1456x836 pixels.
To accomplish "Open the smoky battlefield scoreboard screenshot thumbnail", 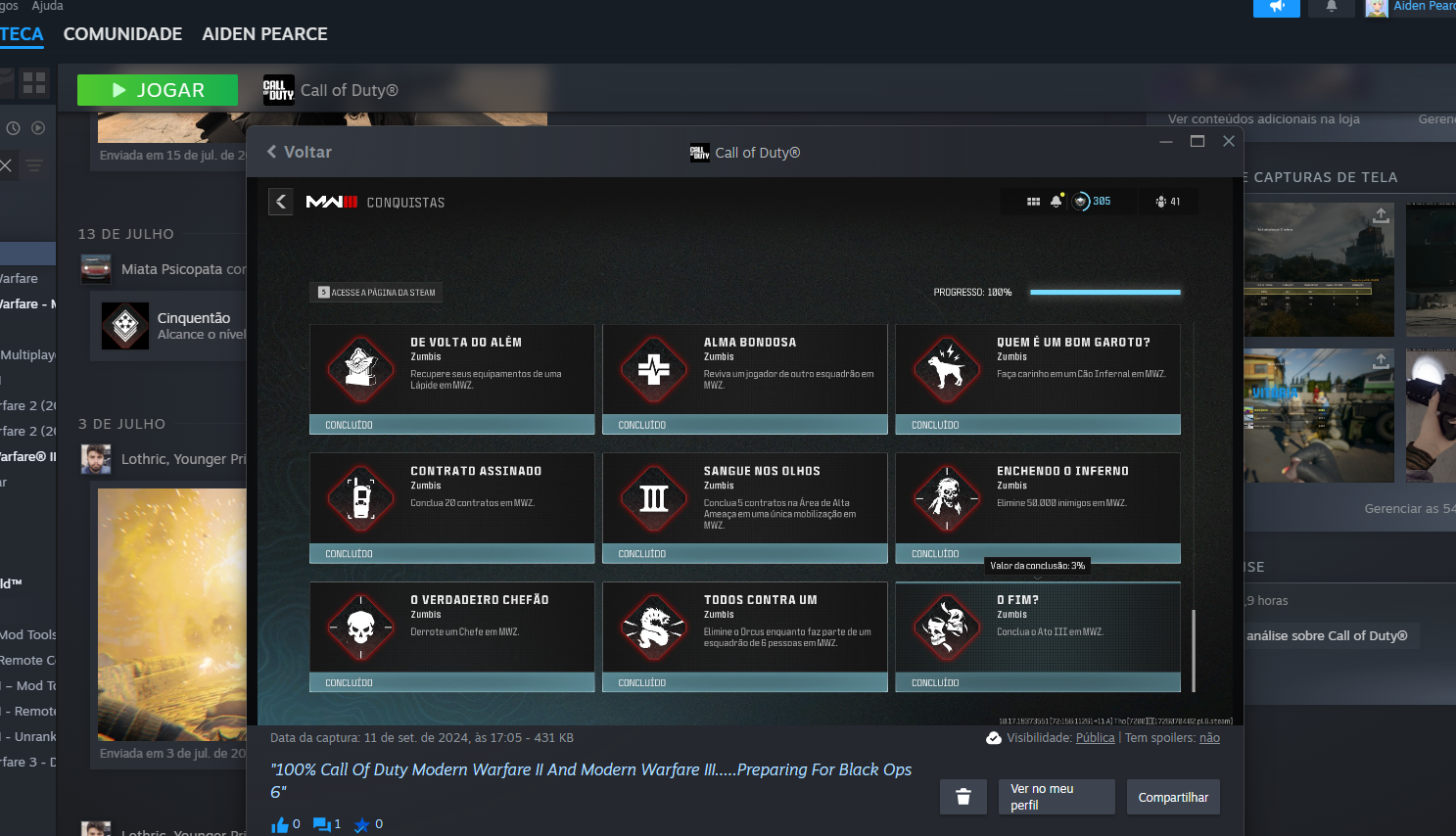I will pyautogui.click(x=1319, y=269).
